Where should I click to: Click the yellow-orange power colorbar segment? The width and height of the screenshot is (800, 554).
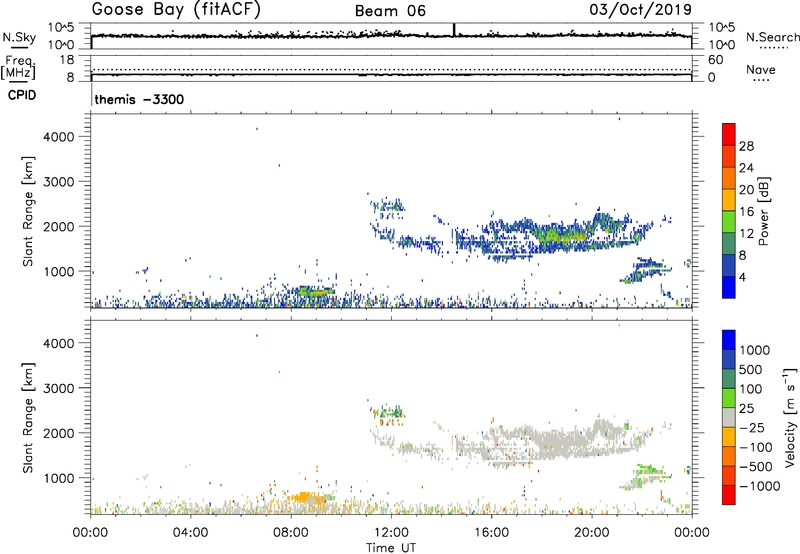pos(729,199)
